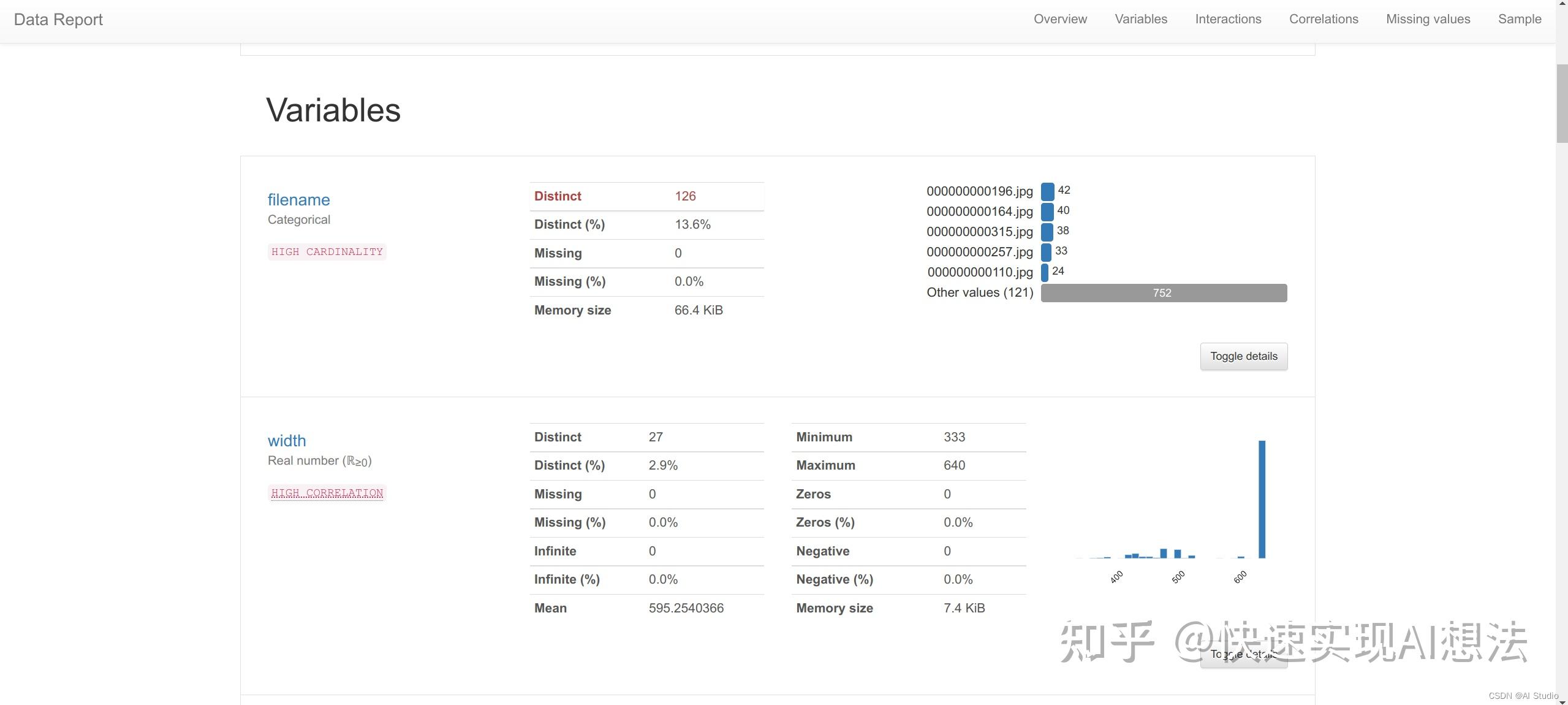Click the HIGH CORRELATION alert badge
This screenshot has height=705, width=1568.
click(x=327, y=493)
